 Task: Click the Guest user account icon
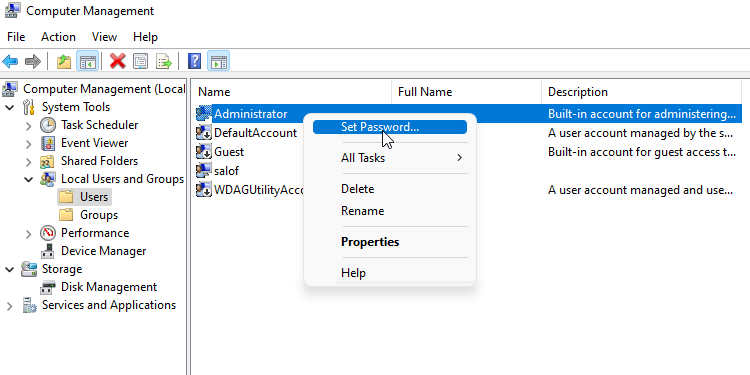(203, 152)
